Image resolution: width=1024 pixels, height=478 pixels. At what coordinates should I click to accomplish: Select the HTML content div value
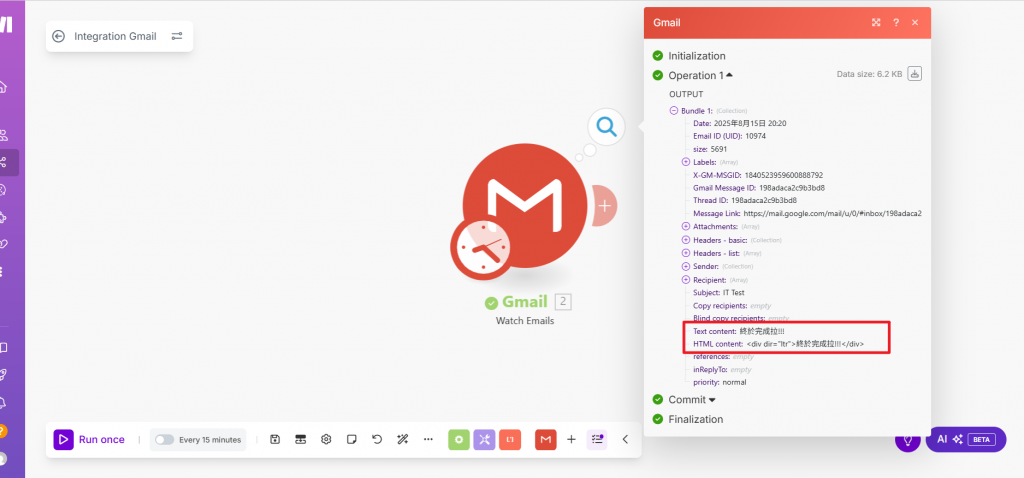(x=806, y=343)
